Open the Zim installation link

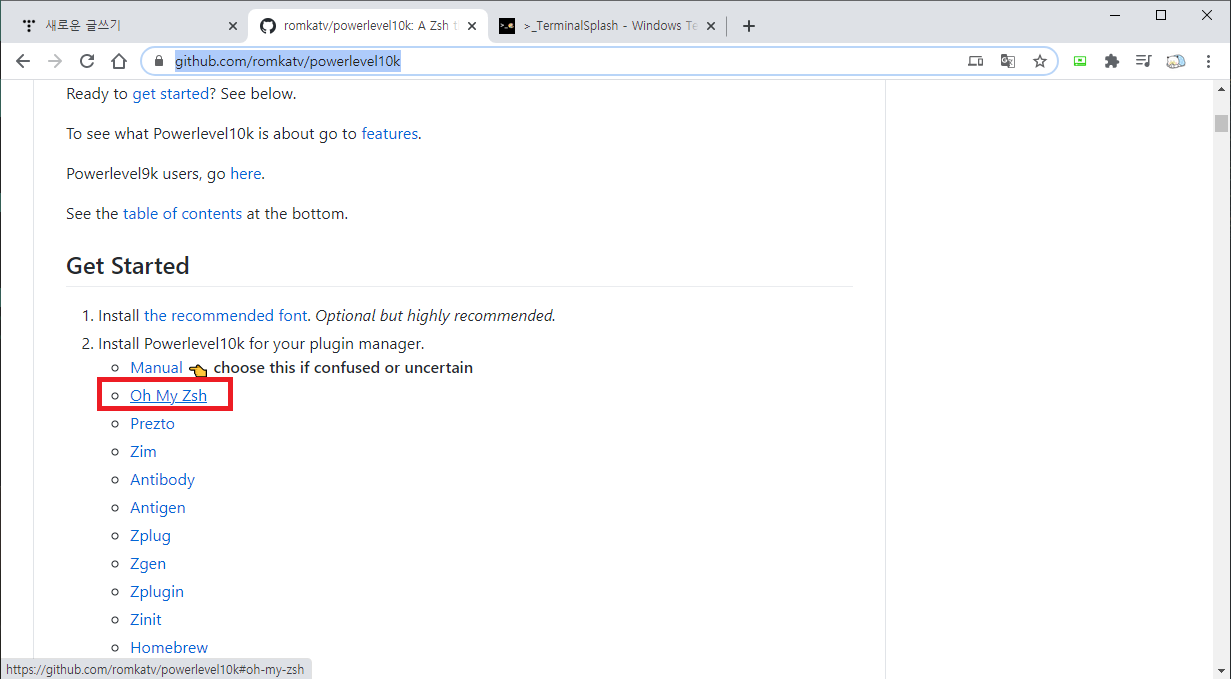point(143,452)
